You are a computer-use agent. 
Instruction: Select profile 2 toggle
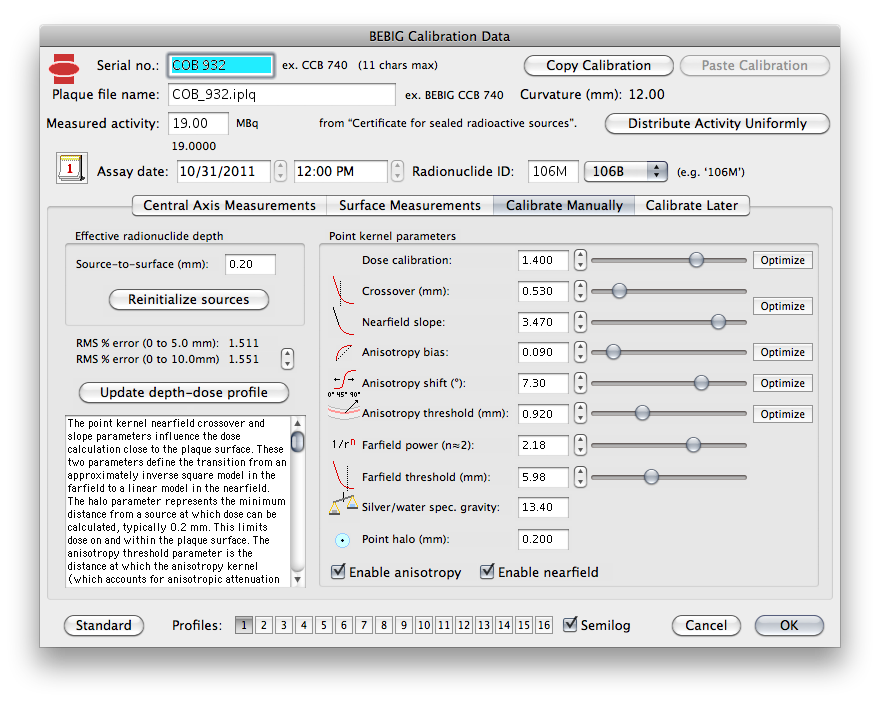pos(264,625)
